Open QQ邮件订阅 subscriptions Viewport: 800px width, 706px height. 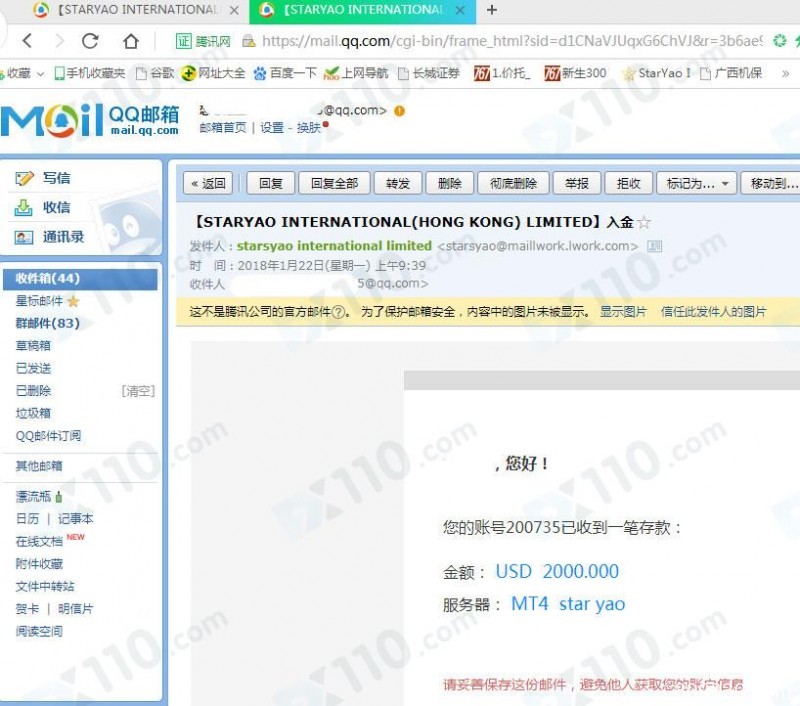(x=48, y=436)
